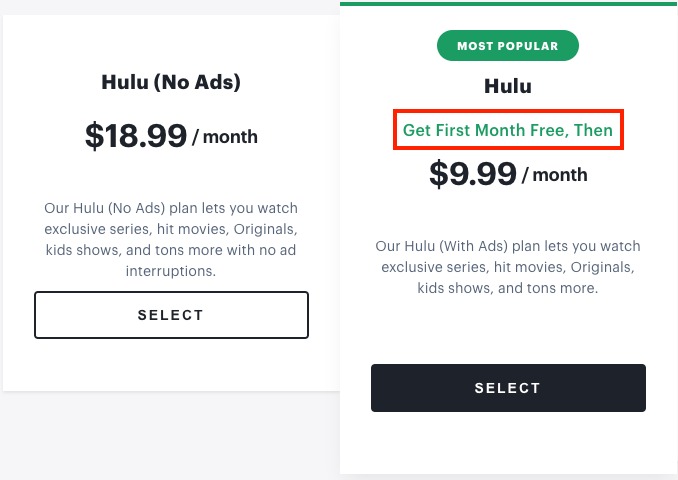This screenshot has height=480, width=678.
Task: Click the white Hulu (No Ads) card
Action: coord(171,203)
